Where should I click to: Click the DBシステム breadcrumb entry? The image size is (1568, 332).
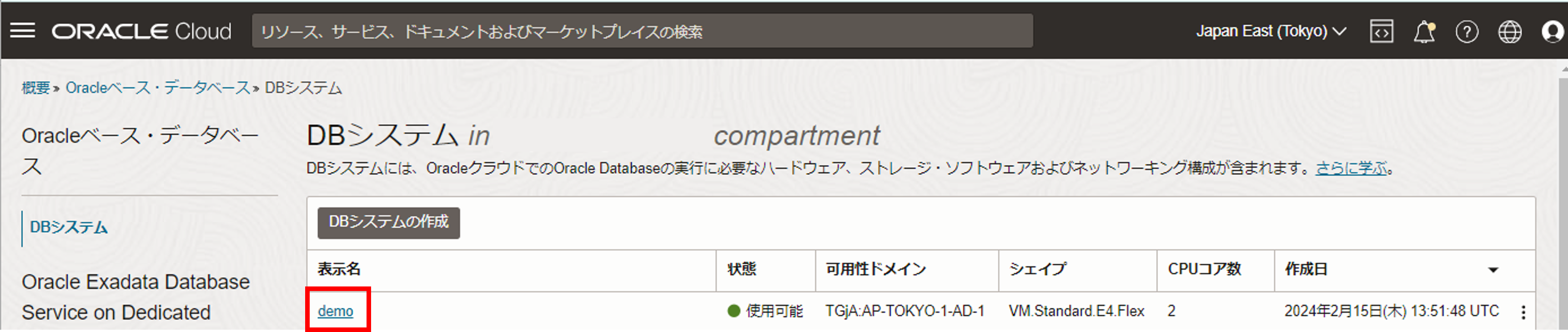pyautogui.click(x=302, y=87)
